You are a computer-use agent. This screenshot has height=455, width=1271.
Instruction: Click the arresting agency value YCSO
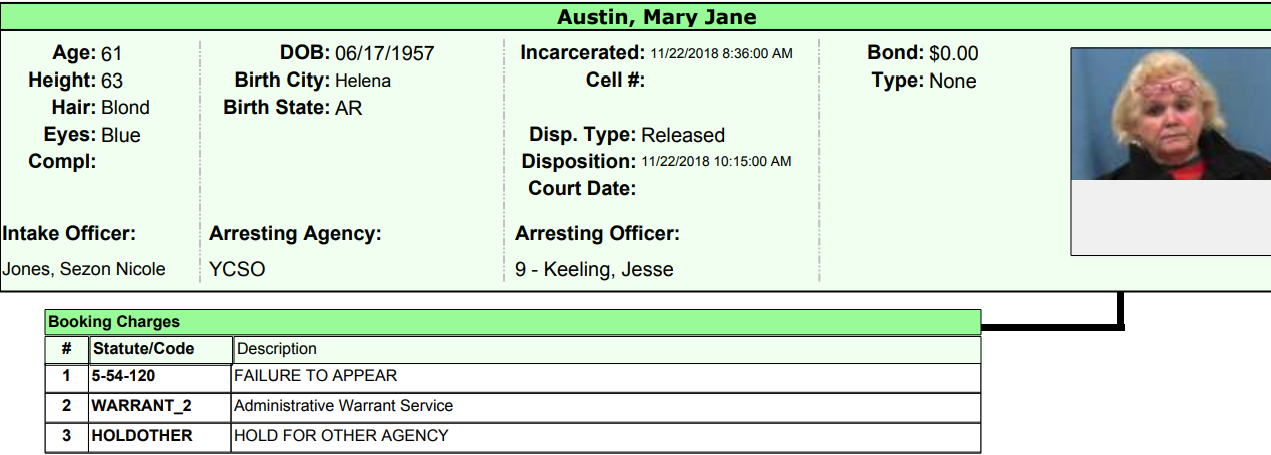coord(237,269)
